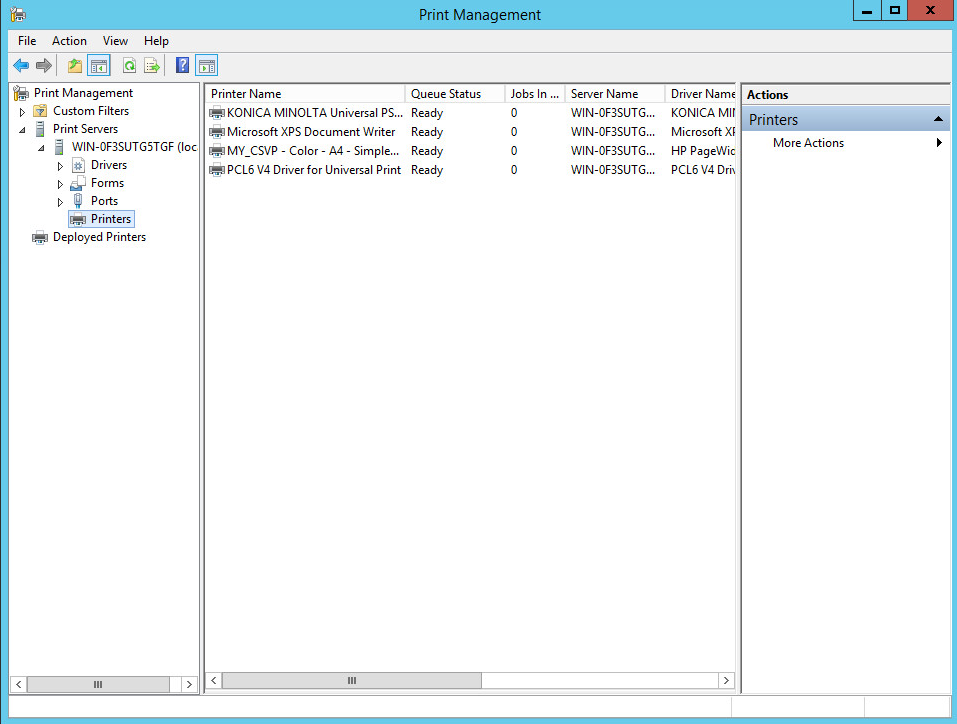
Task: Click tree pane horizontal scrollbar thumb
Action: tap(98, 684)
